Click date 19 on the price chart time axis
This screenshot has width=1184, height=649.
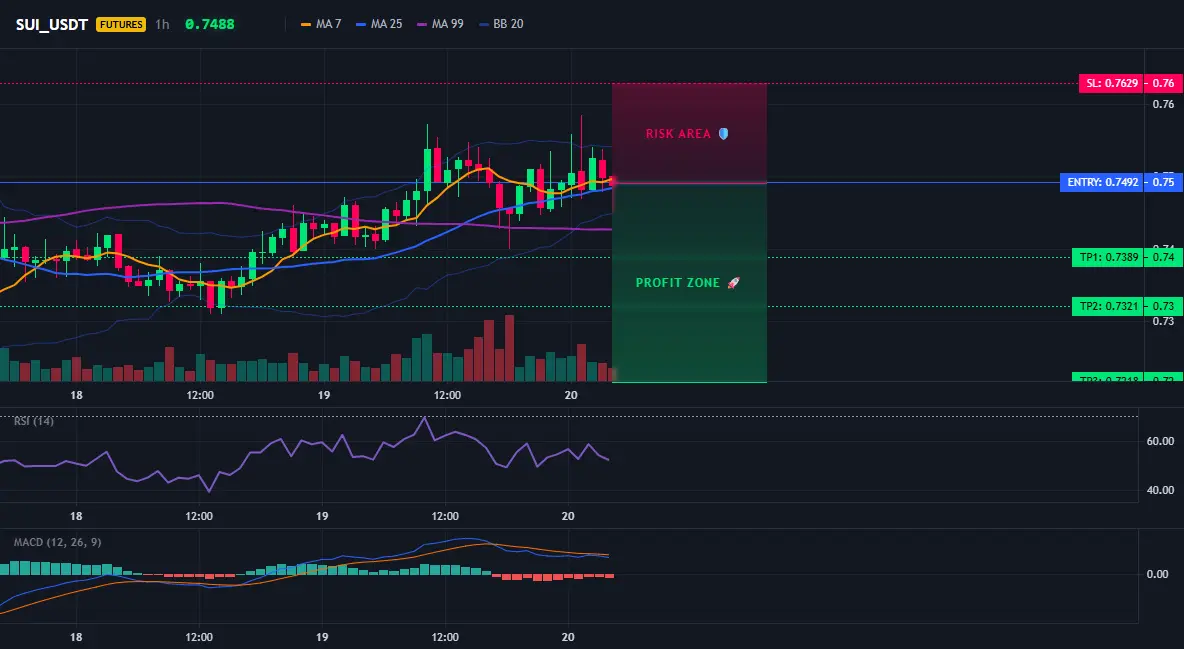tap(323, 395)
